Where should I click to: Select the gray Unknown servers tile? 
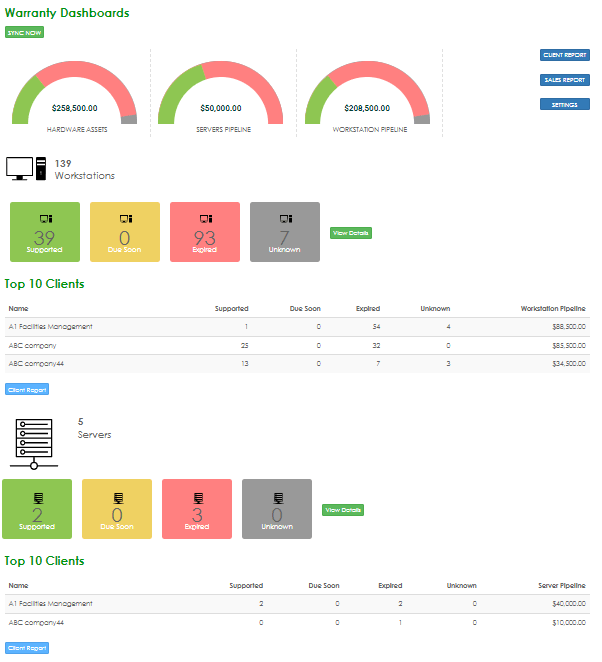pyautogui.click(x=277, y=509)
